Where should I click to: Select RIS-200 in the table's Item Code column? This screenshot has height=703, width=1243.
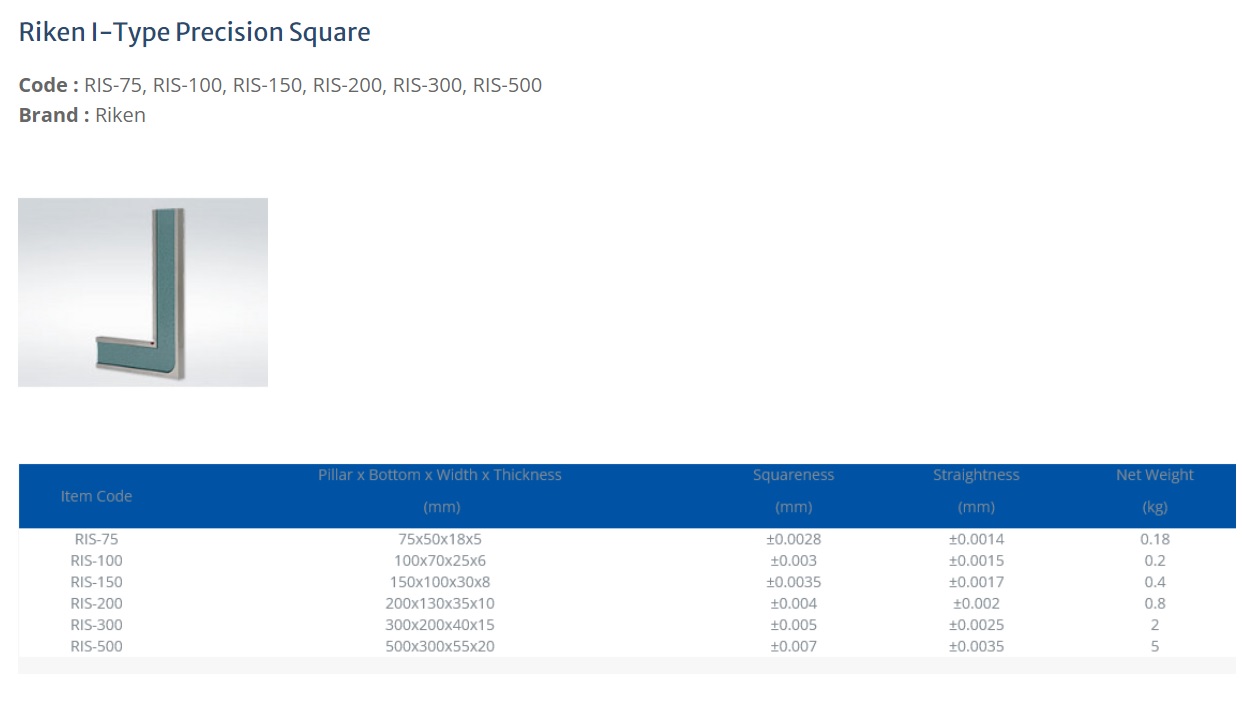[x=96, y=603]
